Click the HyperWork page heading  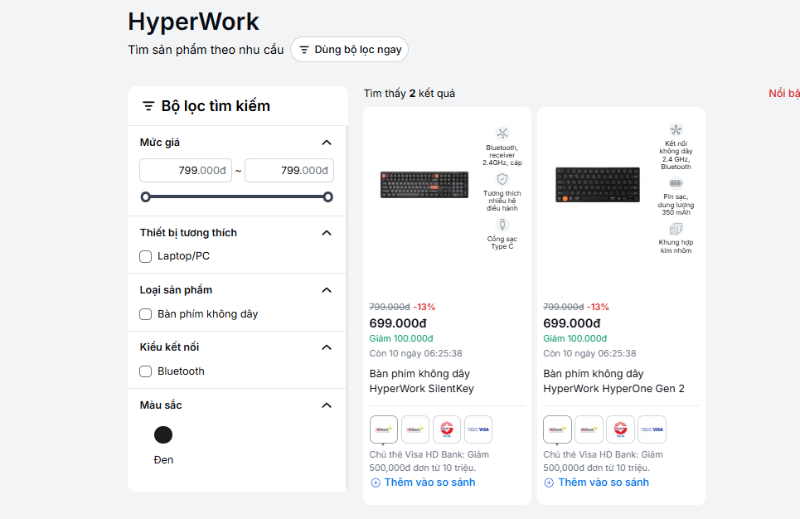pos(193,21)
